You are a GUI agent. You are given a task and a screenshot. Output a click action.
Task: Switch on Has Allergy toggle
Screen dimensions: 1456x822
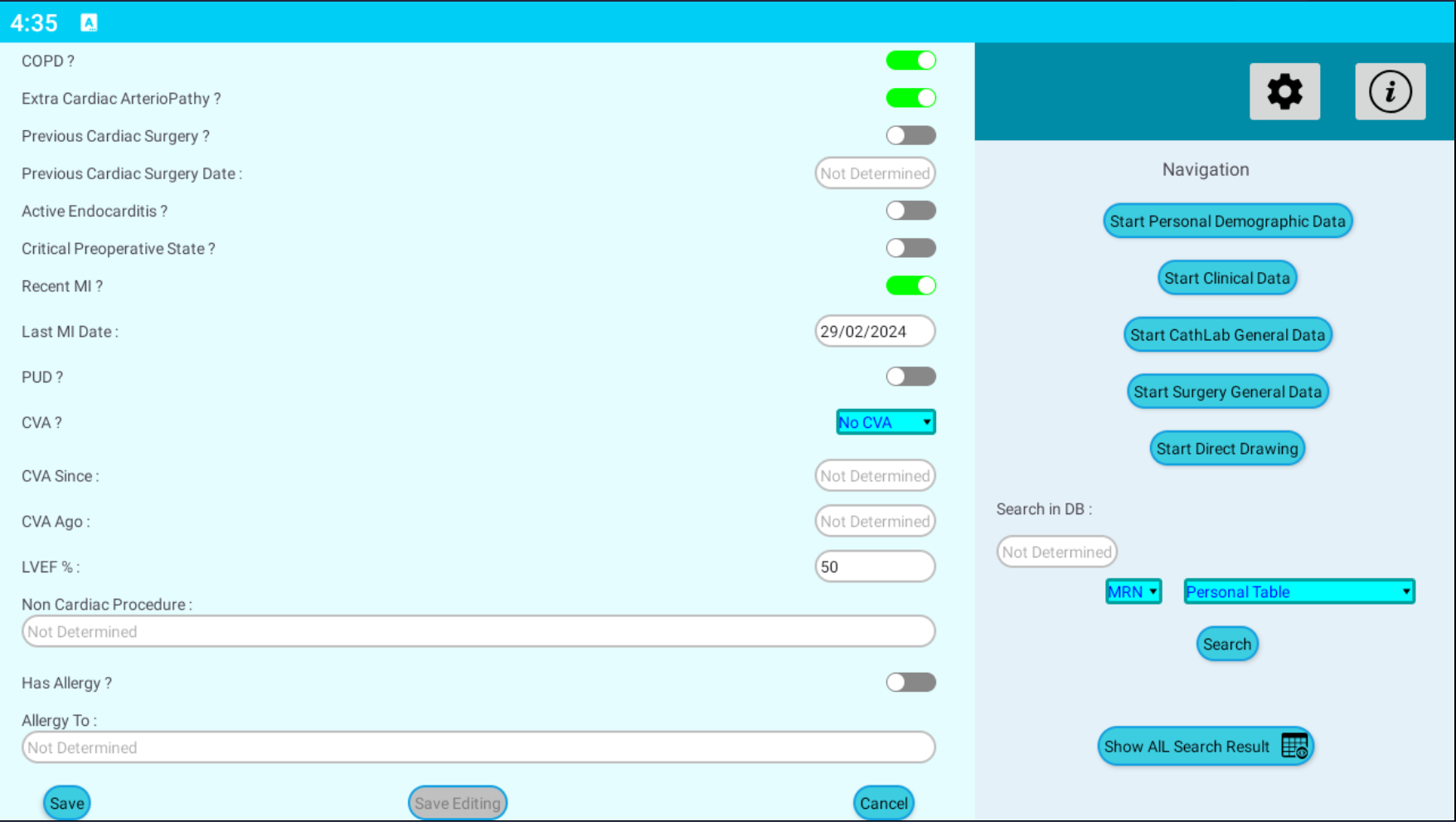pyautogui.click(x=910, y=683)
